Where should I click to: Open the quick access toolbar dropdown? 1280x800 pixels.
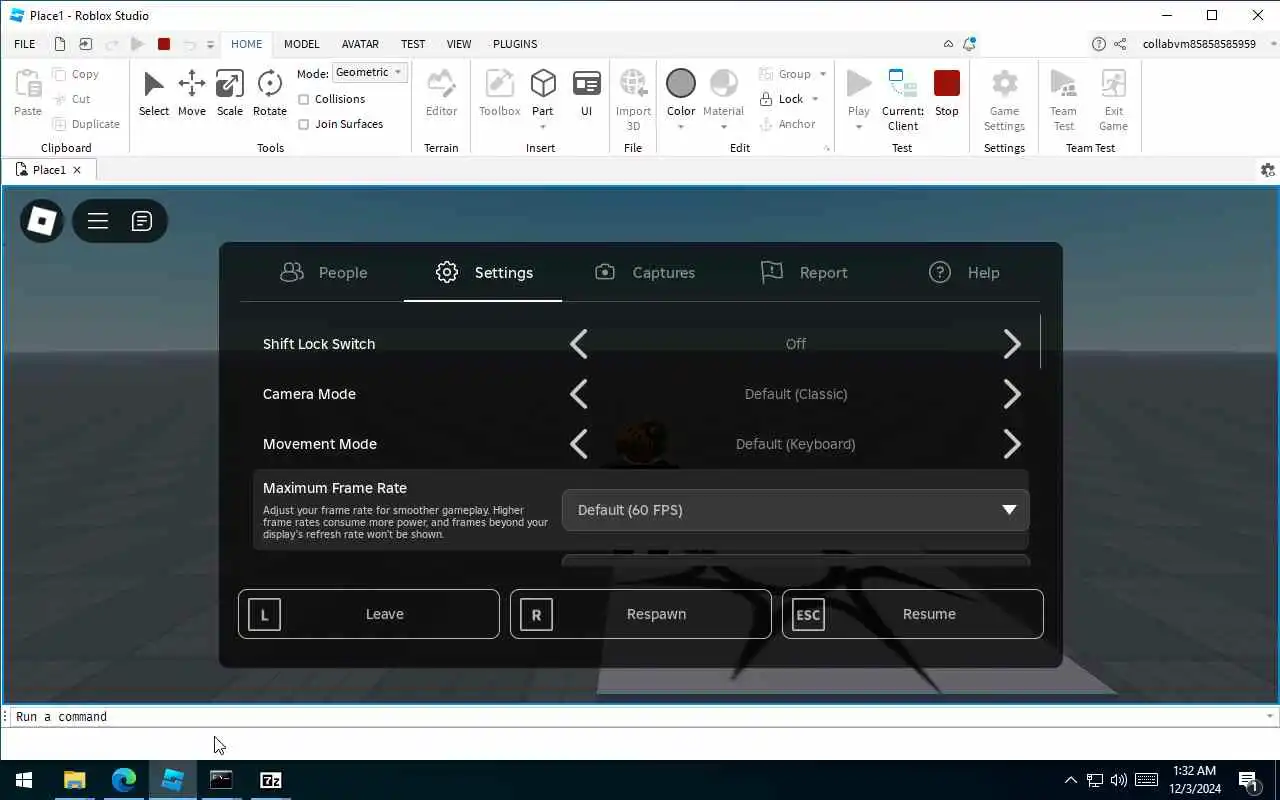[x=210, y=45]
